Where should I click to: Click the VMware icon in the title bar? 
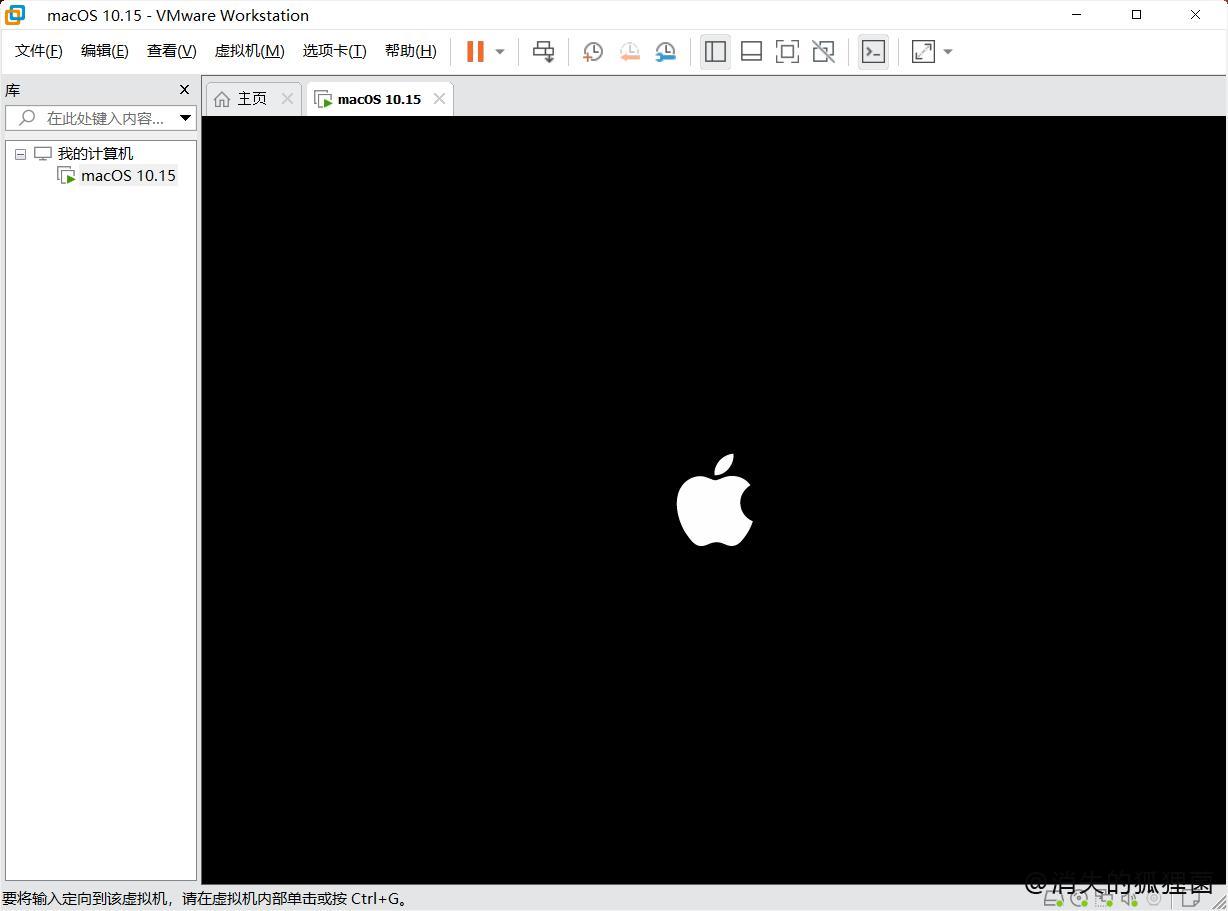(x=15, y=15)
